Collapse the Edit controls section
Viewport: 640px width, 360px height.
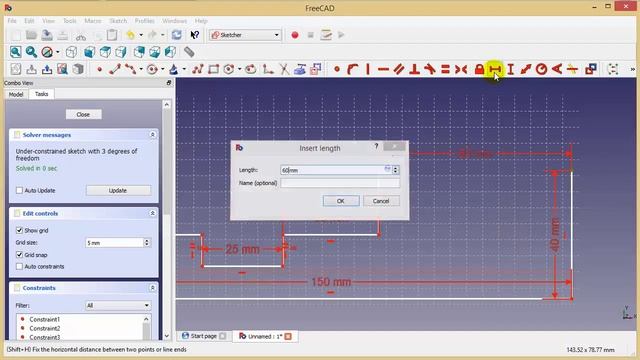tap(152, 213)
